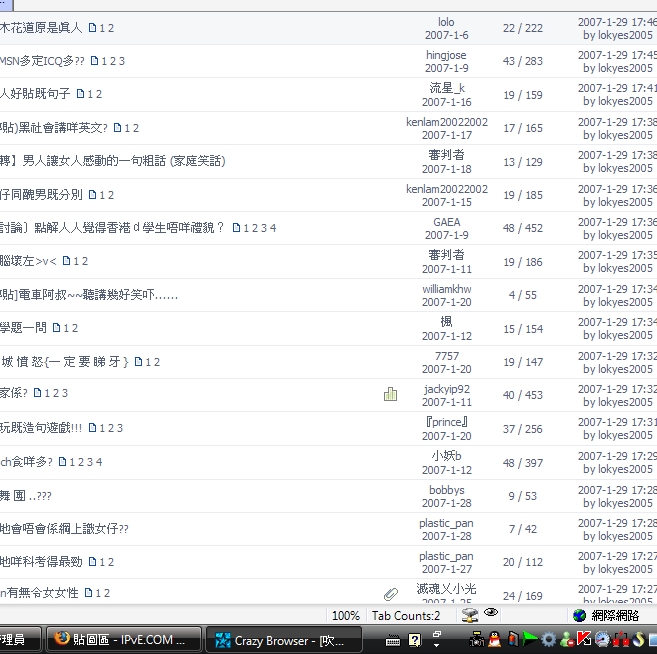The width and height of the screenshot is (657, 654).
Task: Open author profile 7757
Action: pyautogui.click(x=447, y=356)
